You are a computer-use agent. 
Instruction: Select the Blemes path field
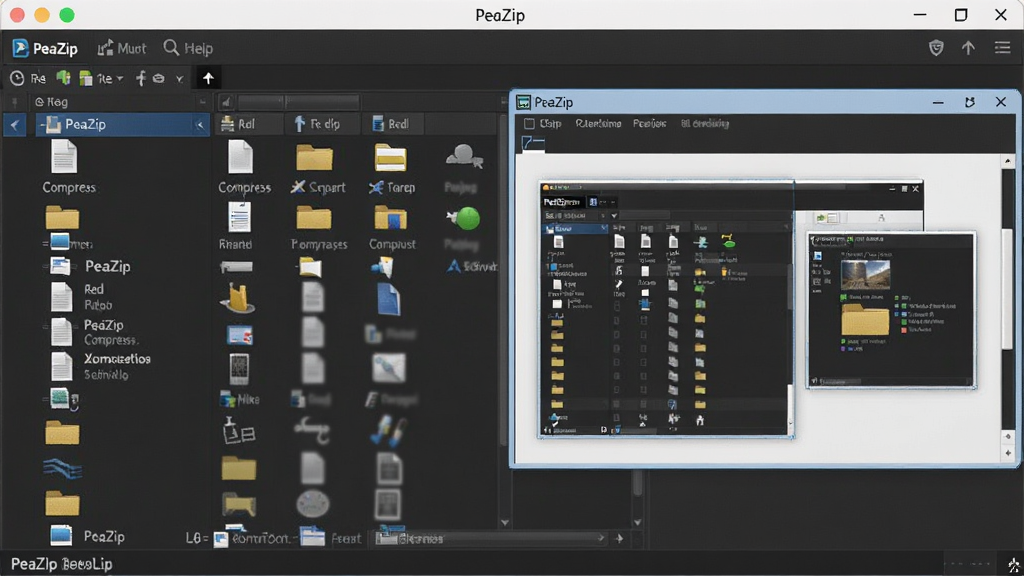click(490, 539)
